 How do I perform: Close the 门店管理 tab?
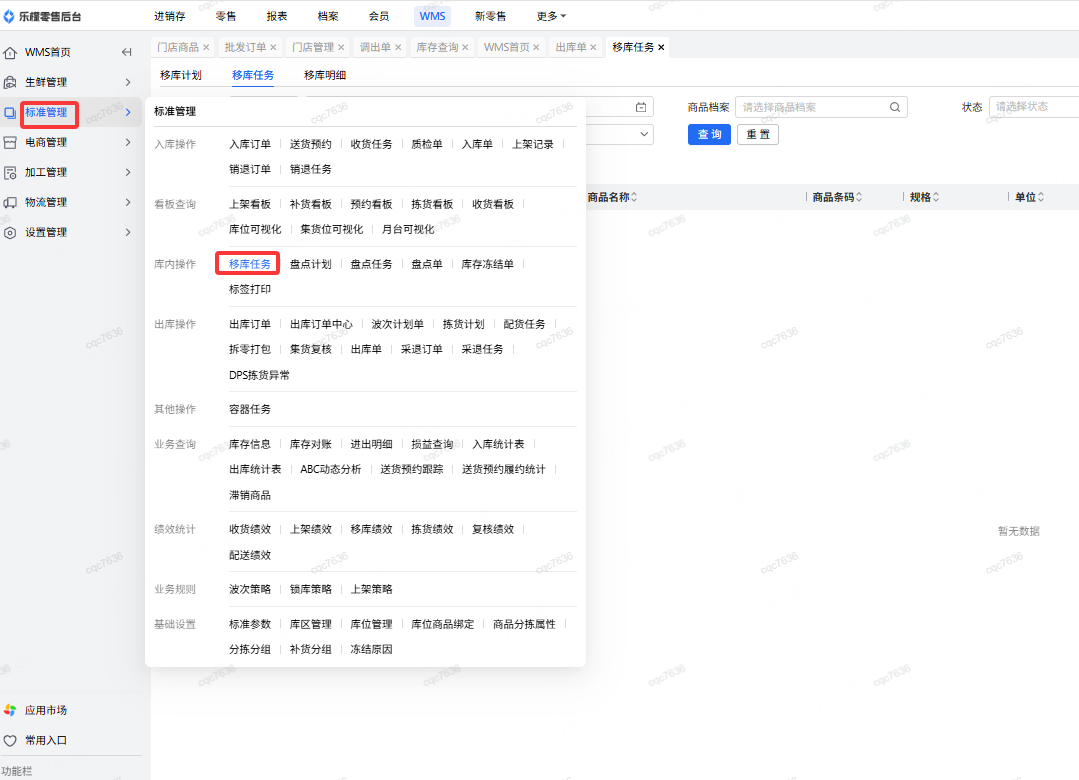341,48
